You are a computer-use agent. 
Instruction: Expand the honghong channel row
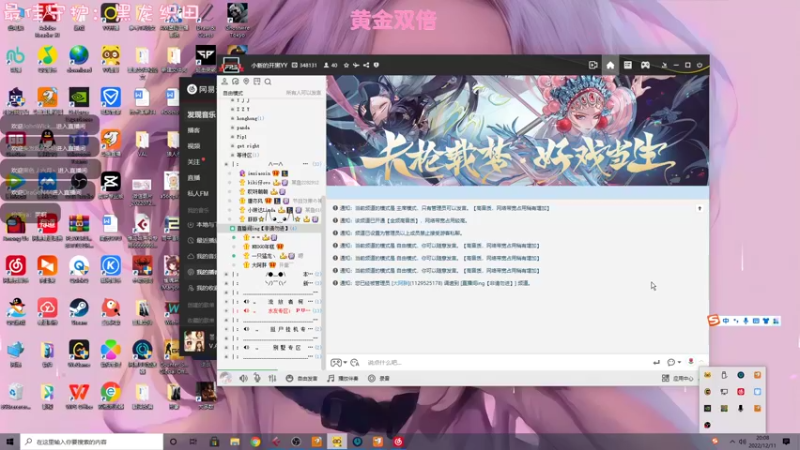click(x=233, y=118)
